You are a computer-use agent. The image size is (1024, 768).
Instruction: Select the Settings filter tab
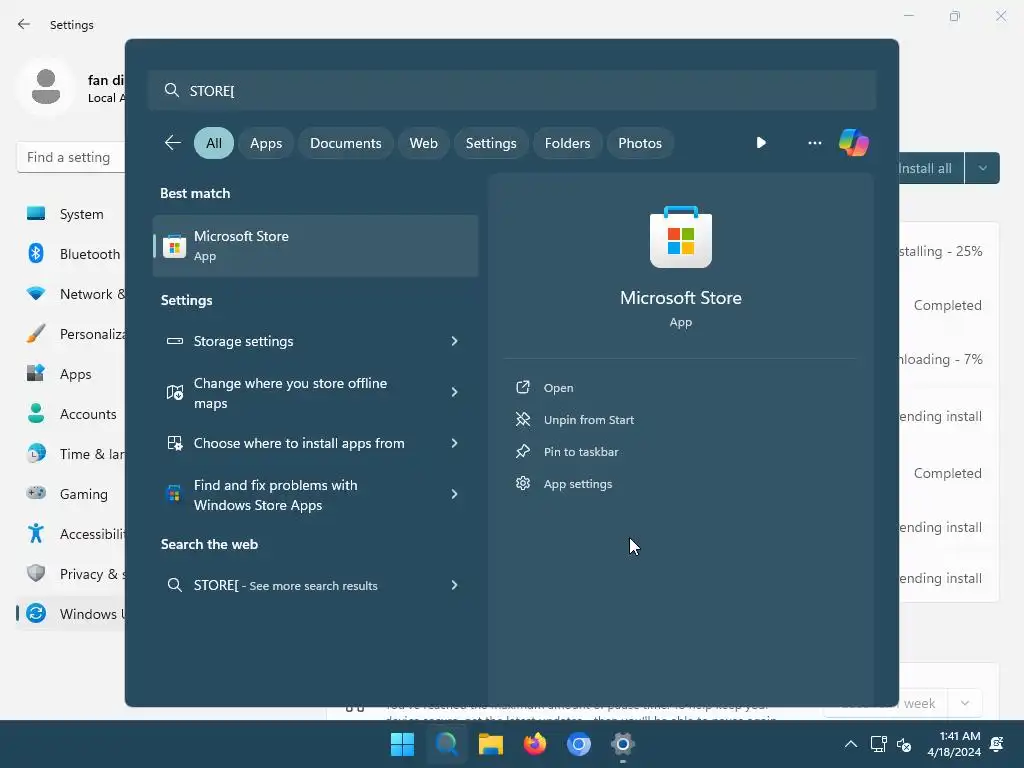click(491, 143)
